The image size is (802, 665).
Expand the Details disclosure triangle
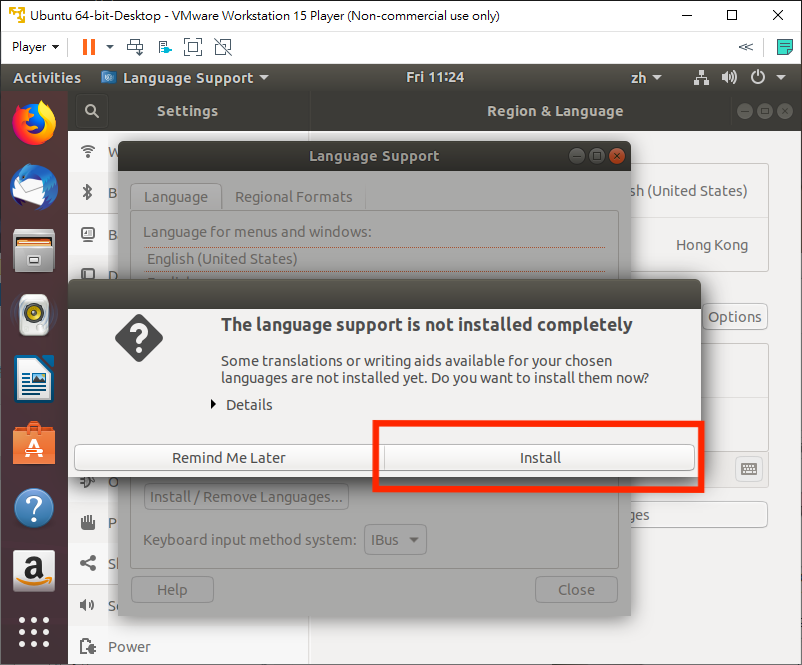click(213, 404)
